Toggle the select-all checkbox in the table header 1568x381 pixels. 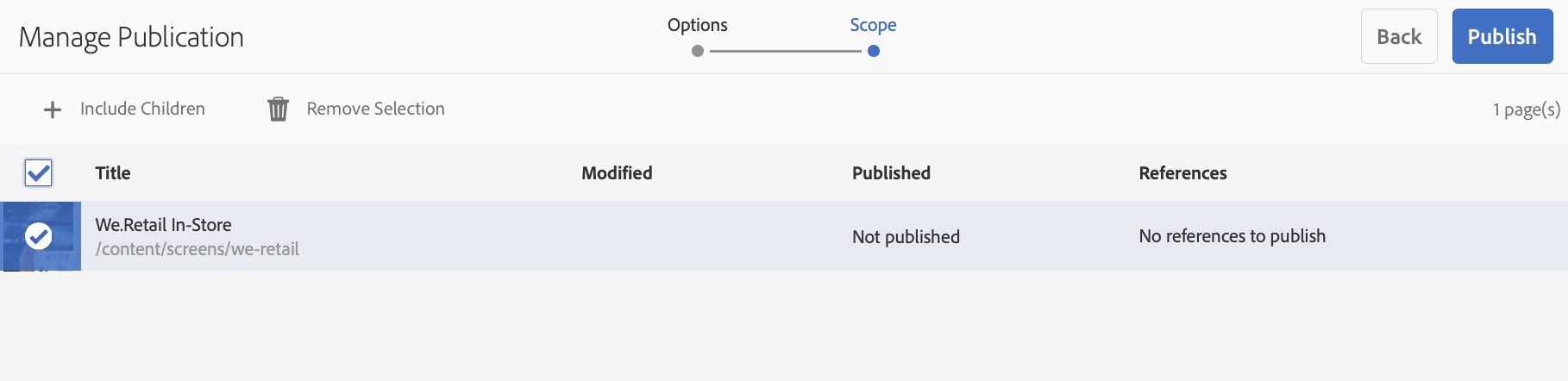[39, 173]
